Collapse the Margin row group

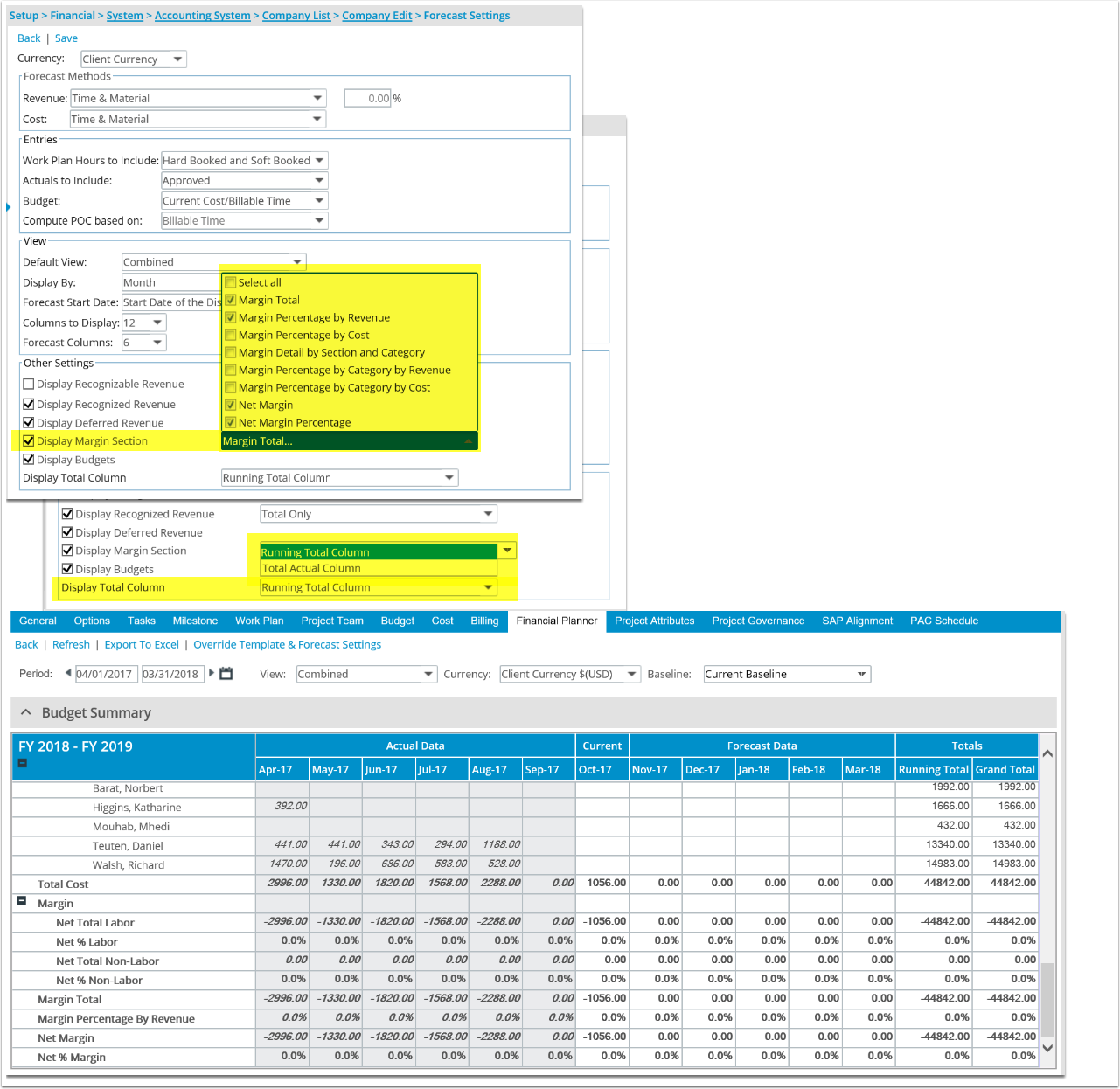click(22, 900)
